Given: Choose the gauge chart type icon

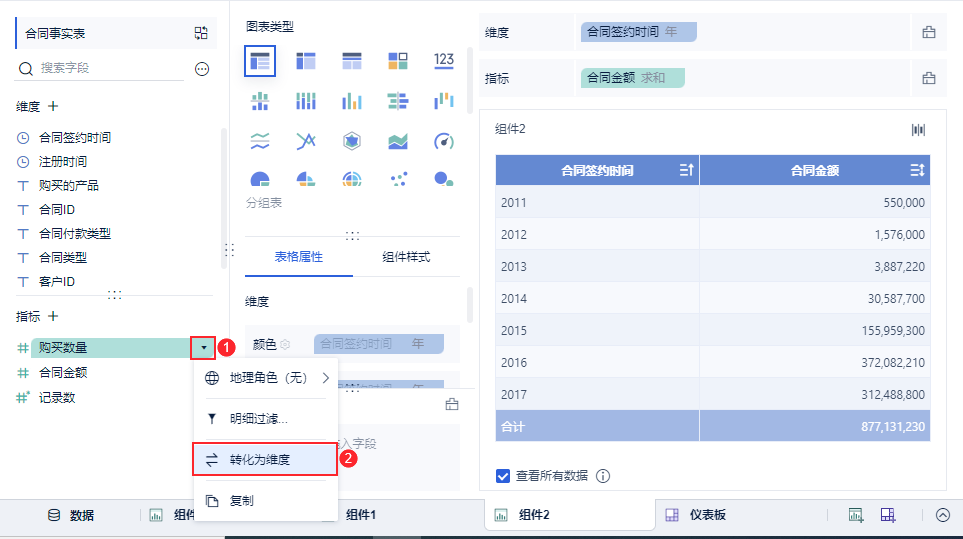Looking at the screenshot, I should coord(443,141).
